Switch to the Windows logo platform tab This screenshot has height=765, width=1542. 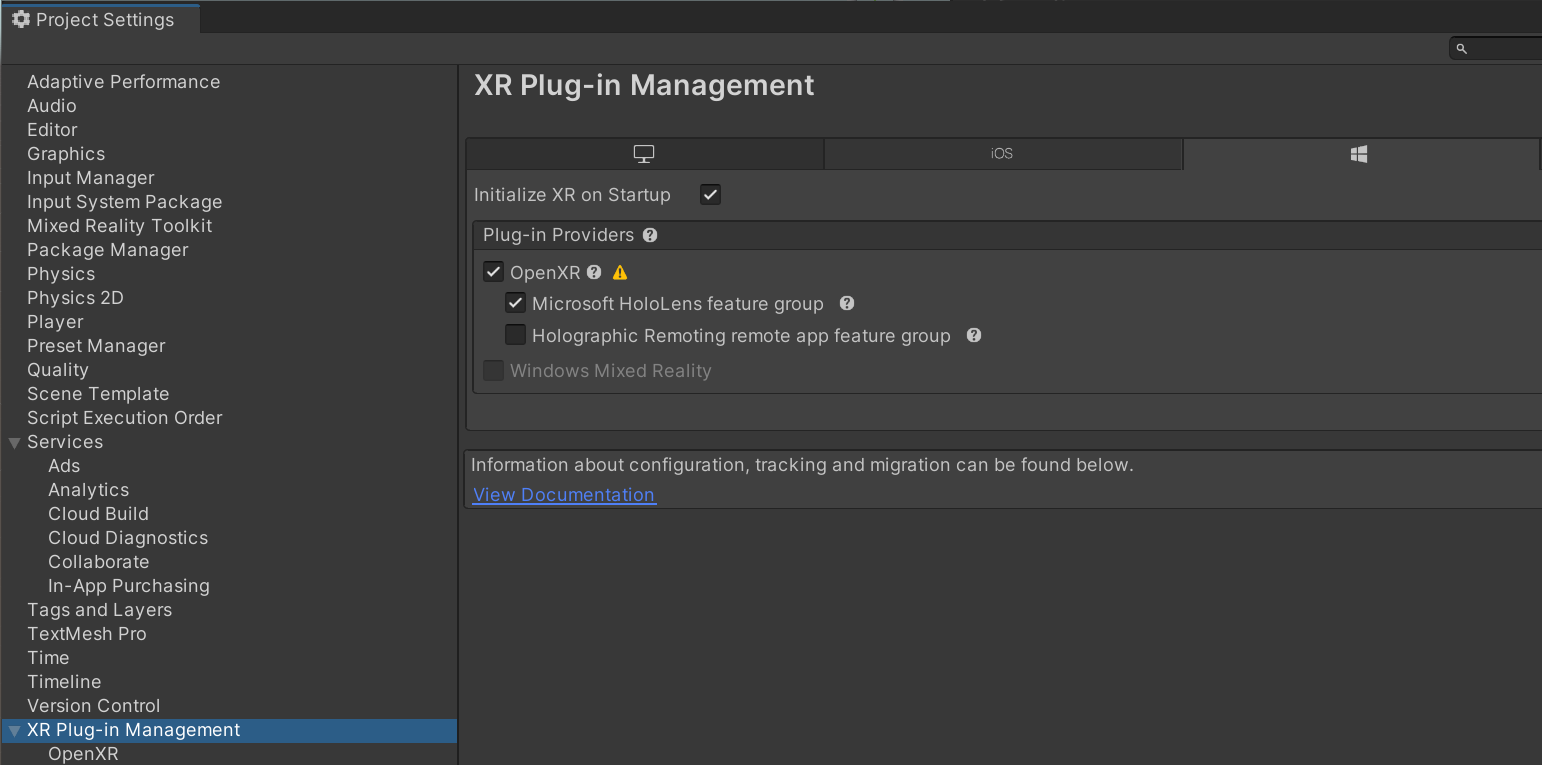1359,154
